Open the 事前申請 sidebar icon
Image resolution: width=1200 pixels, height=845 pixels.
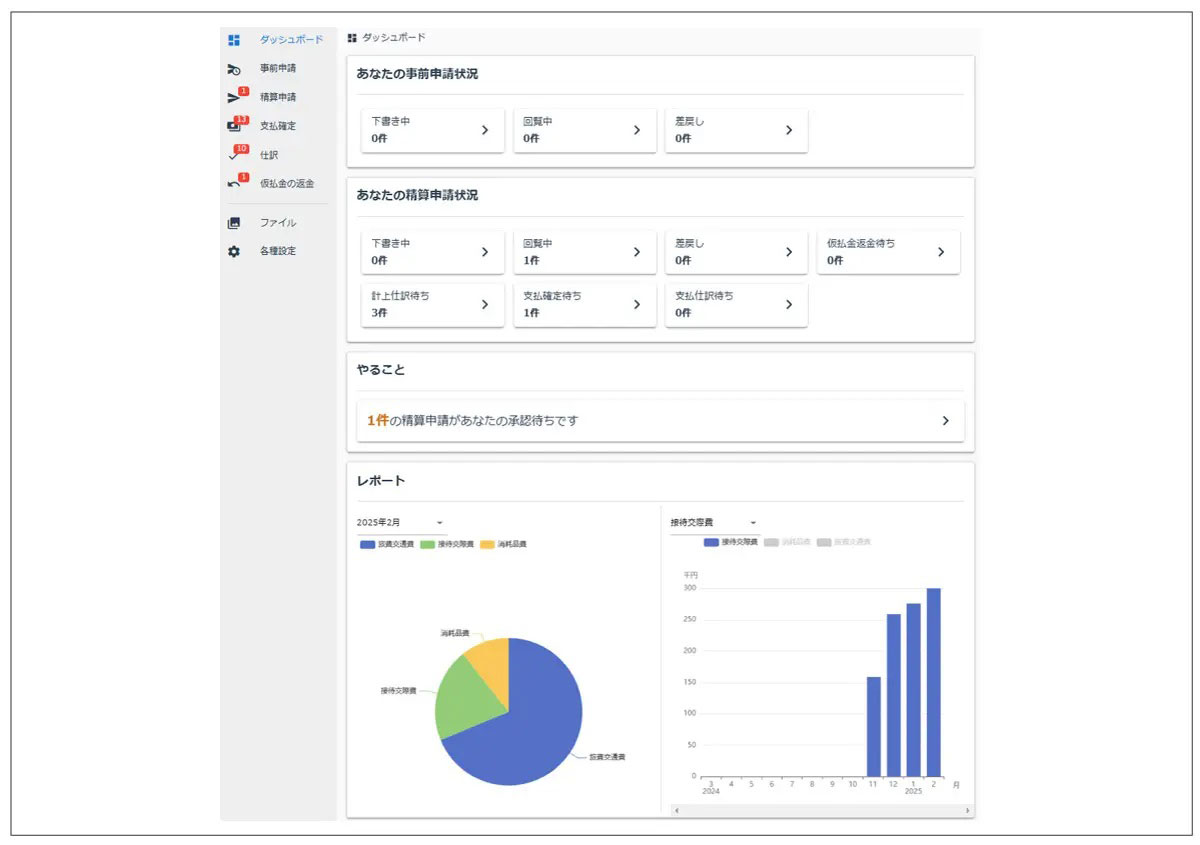(234, 69)
